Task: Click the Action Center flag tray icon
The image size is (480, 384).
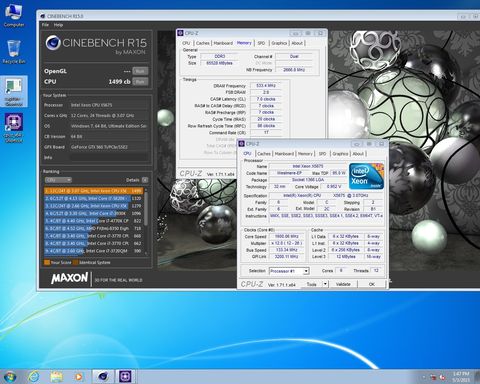Action: [433, 377]
